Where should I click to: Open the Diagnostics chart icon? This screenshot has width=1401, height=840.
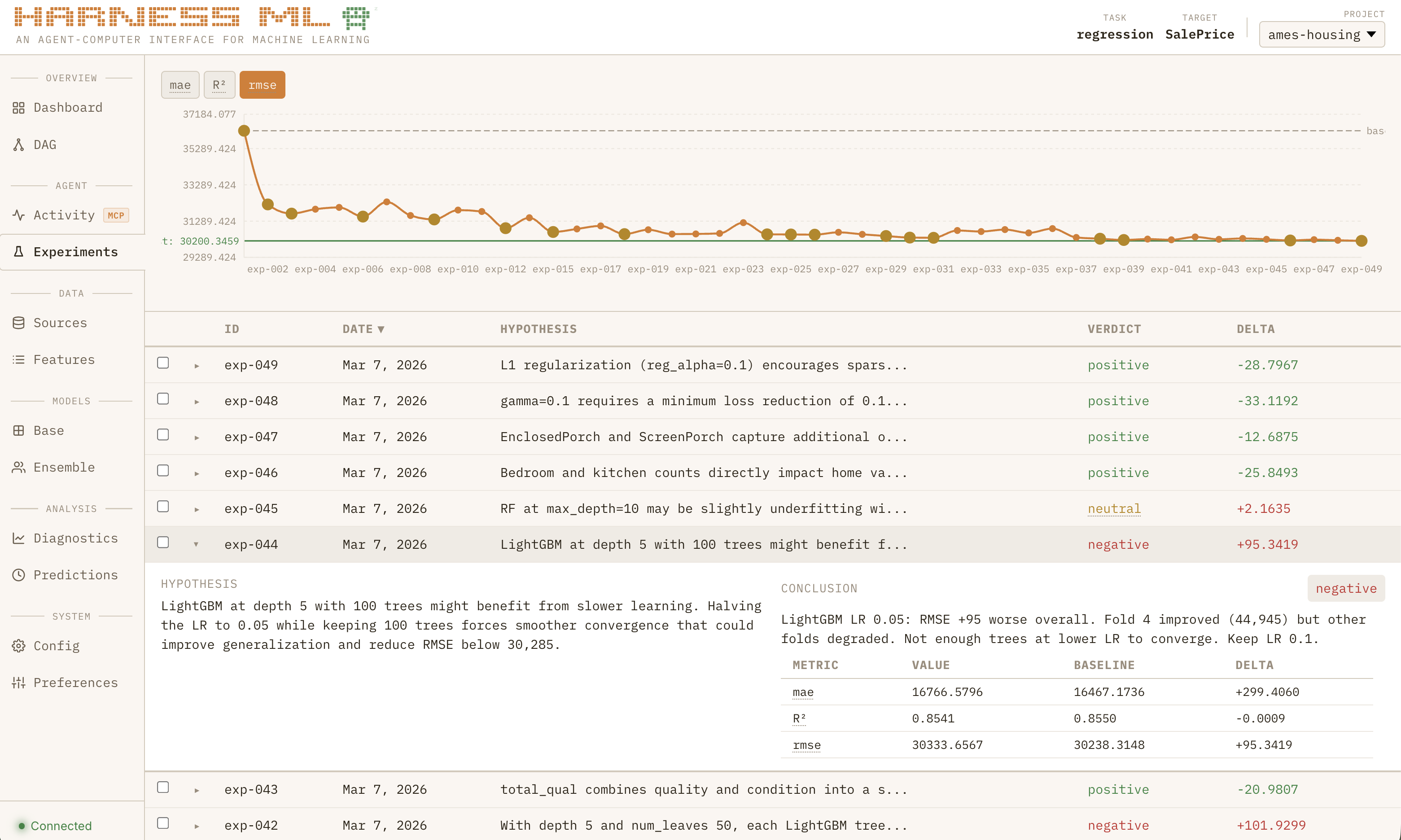click(19, 538)
